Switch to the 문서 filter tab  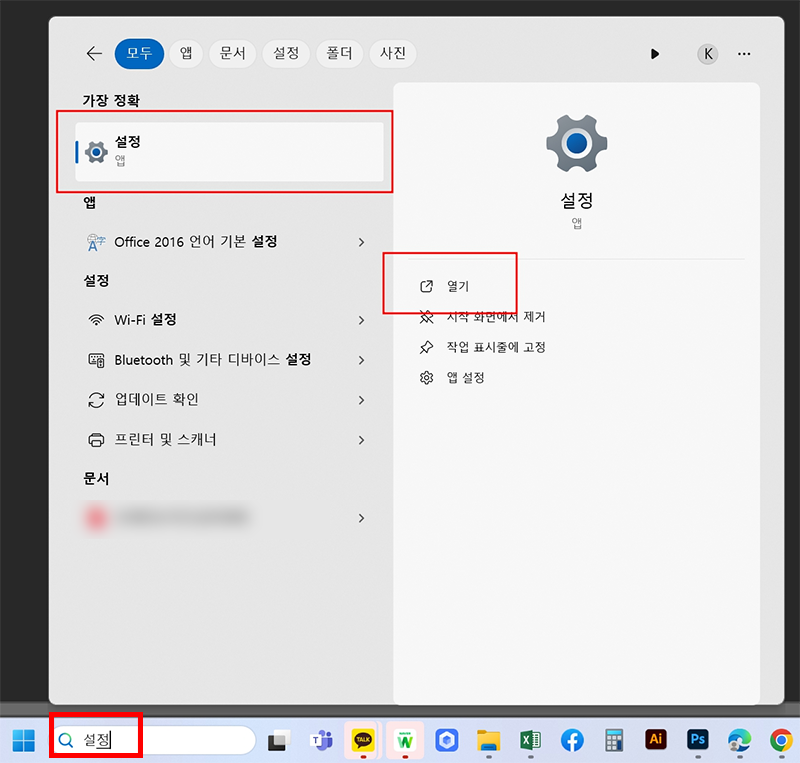[232, 54]
